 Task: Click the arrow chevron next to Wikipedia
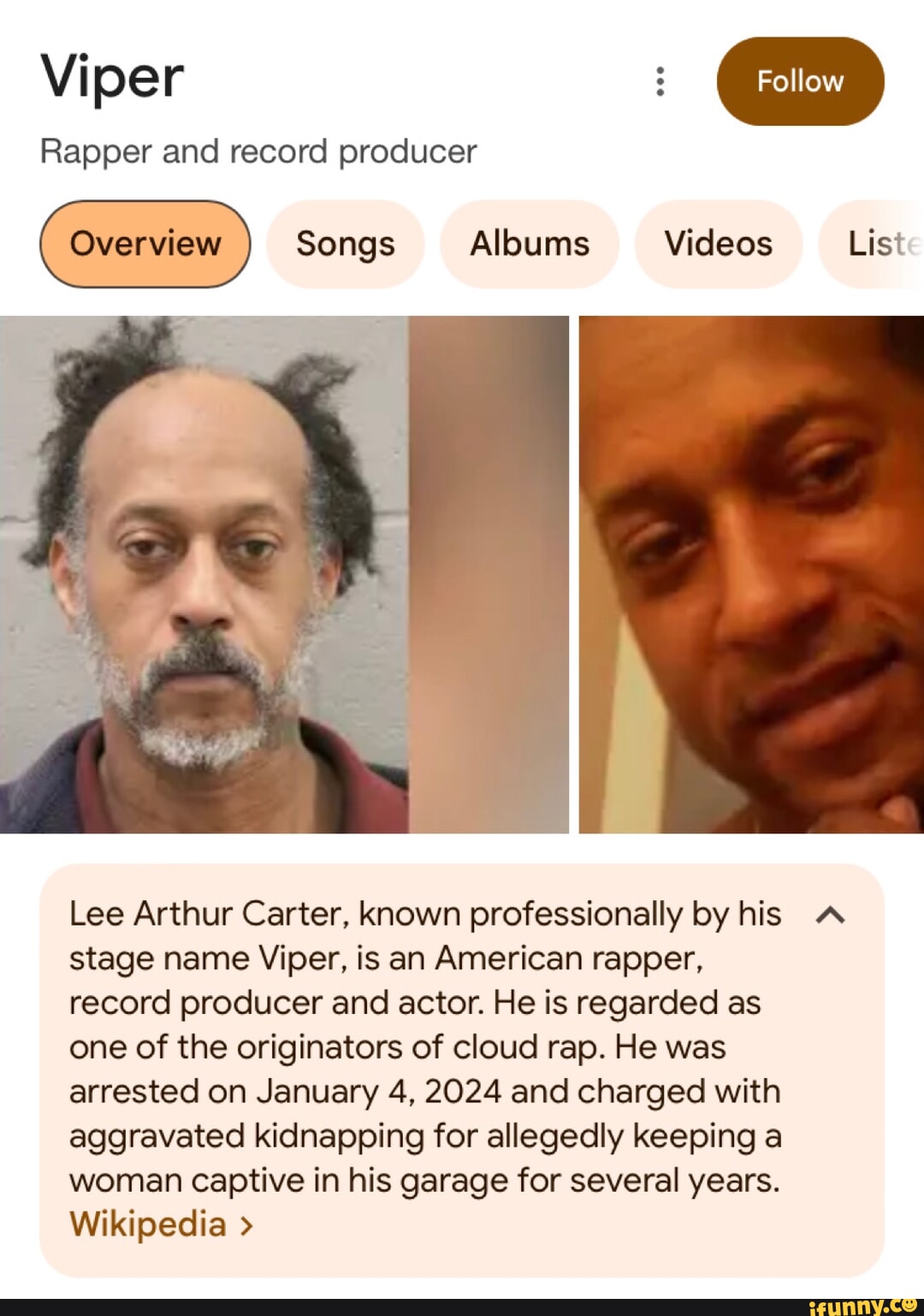coord(247,1226)
